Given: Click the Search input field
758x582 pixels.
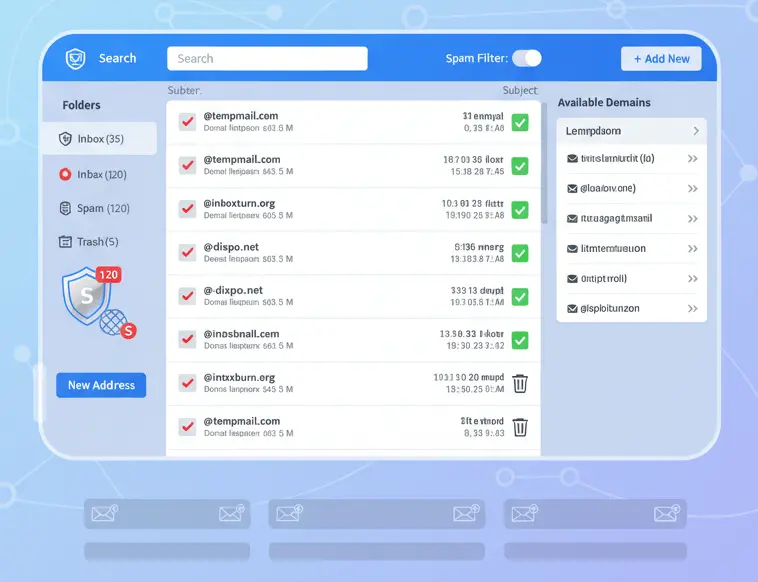Looking at the screenshot, I should coord(267,59).
